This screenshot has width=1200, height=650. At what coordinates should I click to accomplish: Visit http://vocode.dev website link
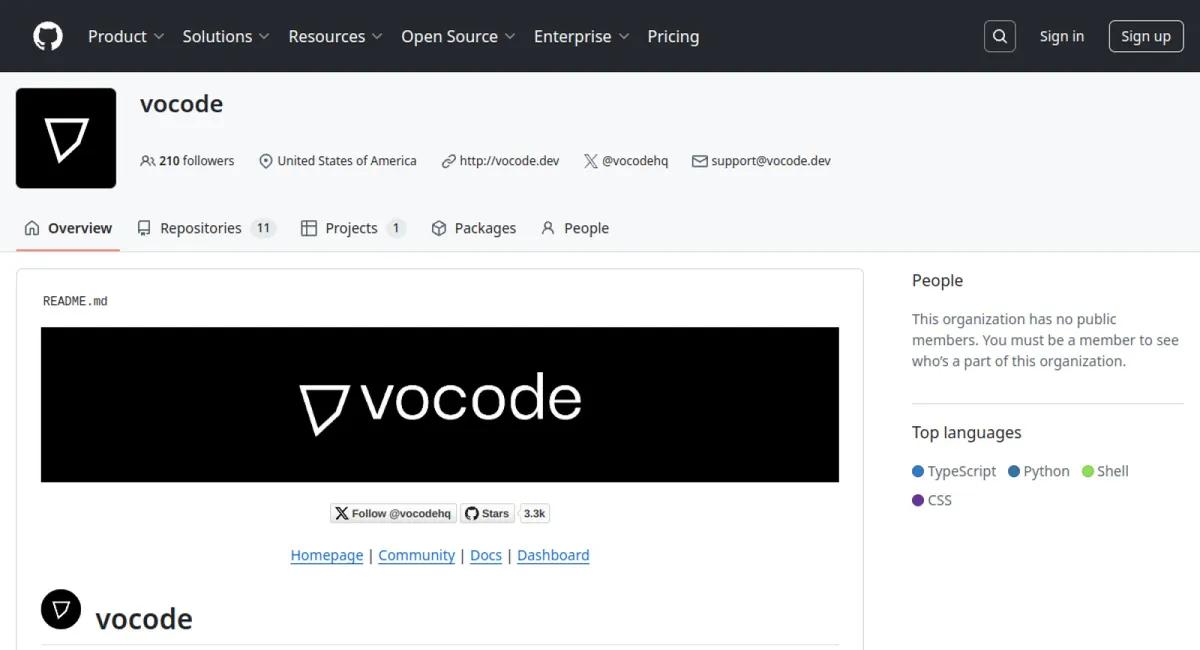509,161
